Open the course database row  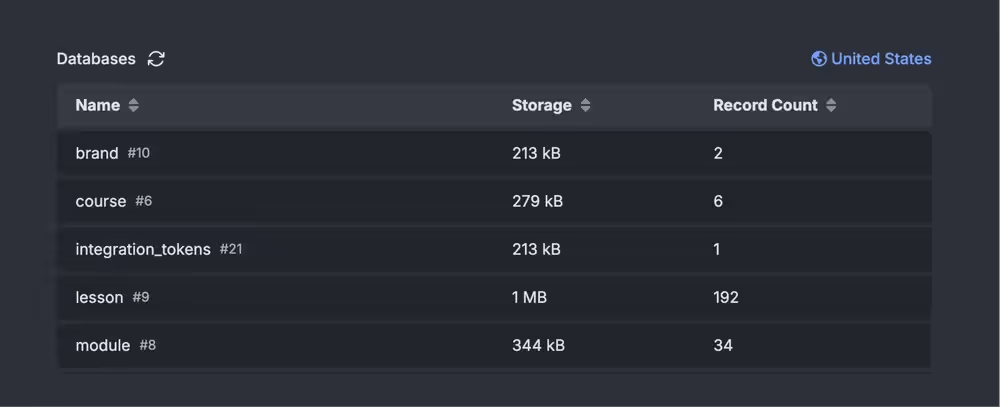[101, 202]
